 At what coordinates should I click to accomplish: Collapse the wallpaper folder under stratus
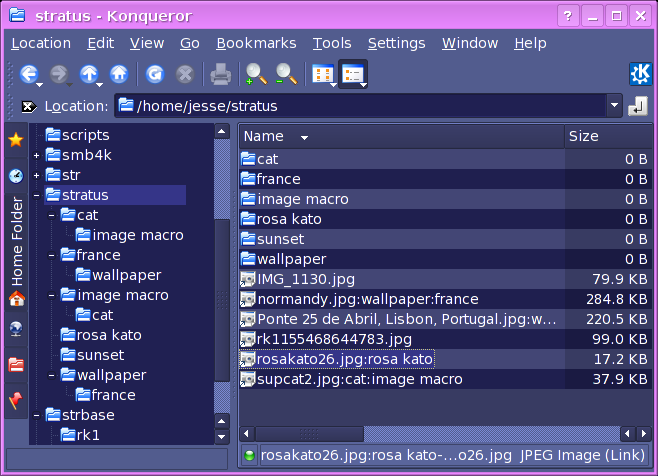point(52,375)
